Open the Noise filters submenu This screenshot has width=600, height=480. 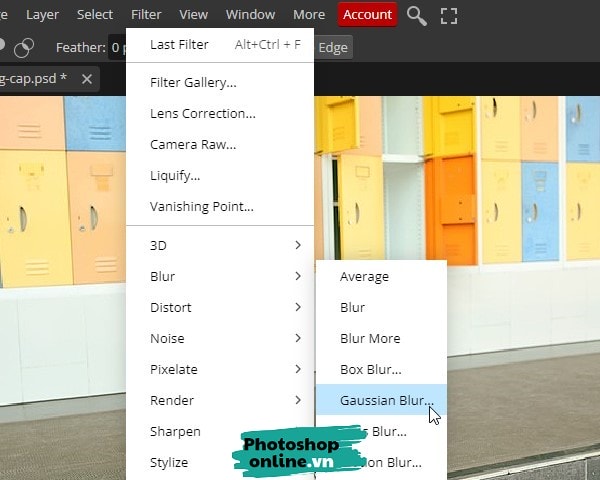pos(220,338)
